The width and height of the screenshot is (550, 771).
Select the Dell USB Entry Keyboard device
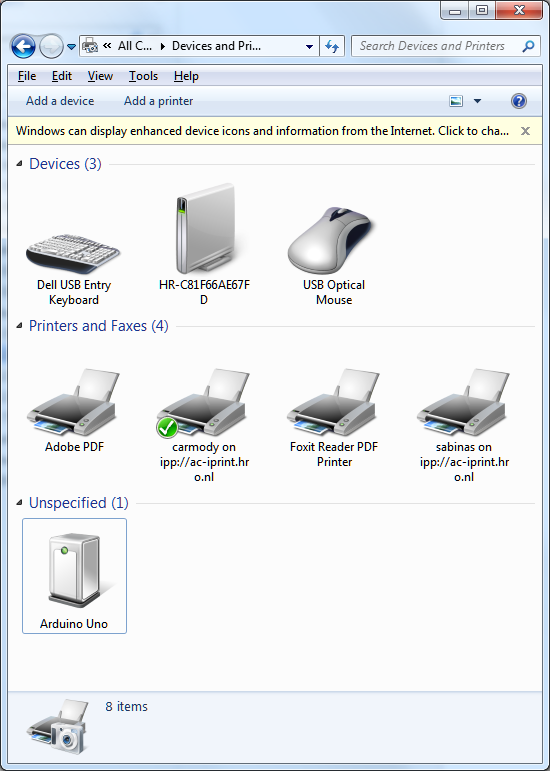(74, 269)
